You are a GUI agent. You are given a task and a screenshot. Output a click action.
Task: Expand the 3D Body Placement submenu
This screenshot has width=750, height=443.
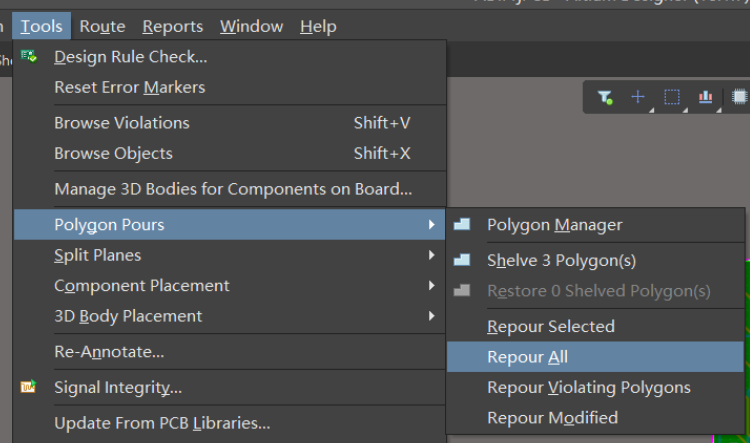tap(230, 316)
